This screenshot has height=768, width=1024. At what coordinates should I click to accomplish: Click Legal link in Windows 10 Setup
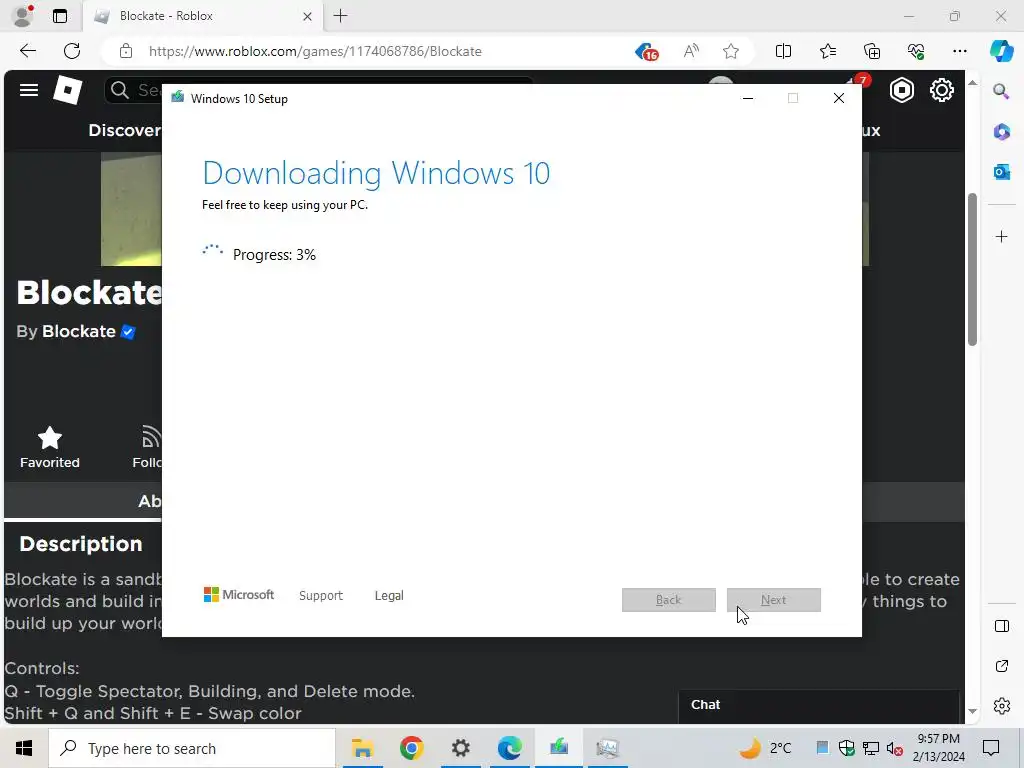point(389,596)
